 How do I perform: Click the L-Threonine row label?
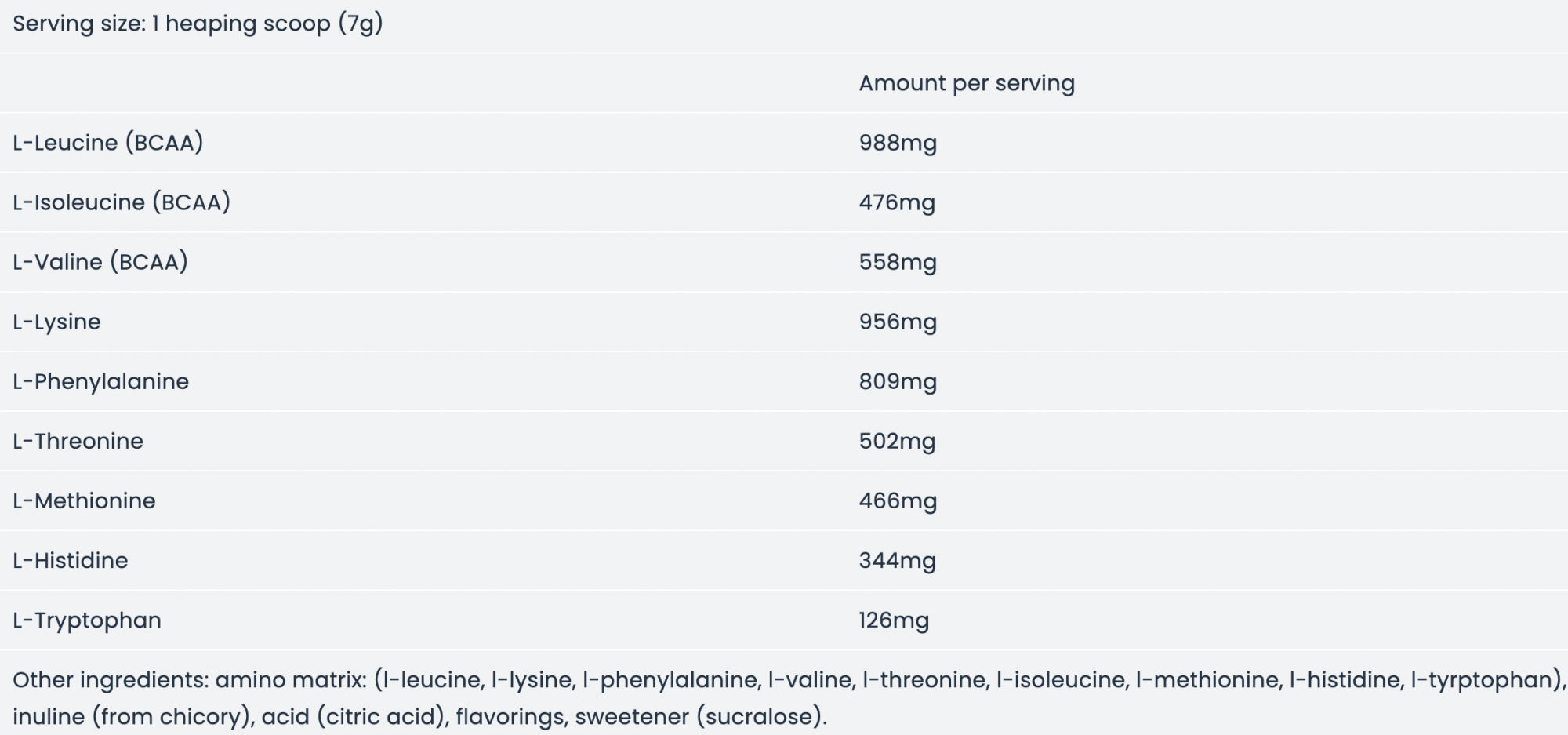[x=78, y=441]
